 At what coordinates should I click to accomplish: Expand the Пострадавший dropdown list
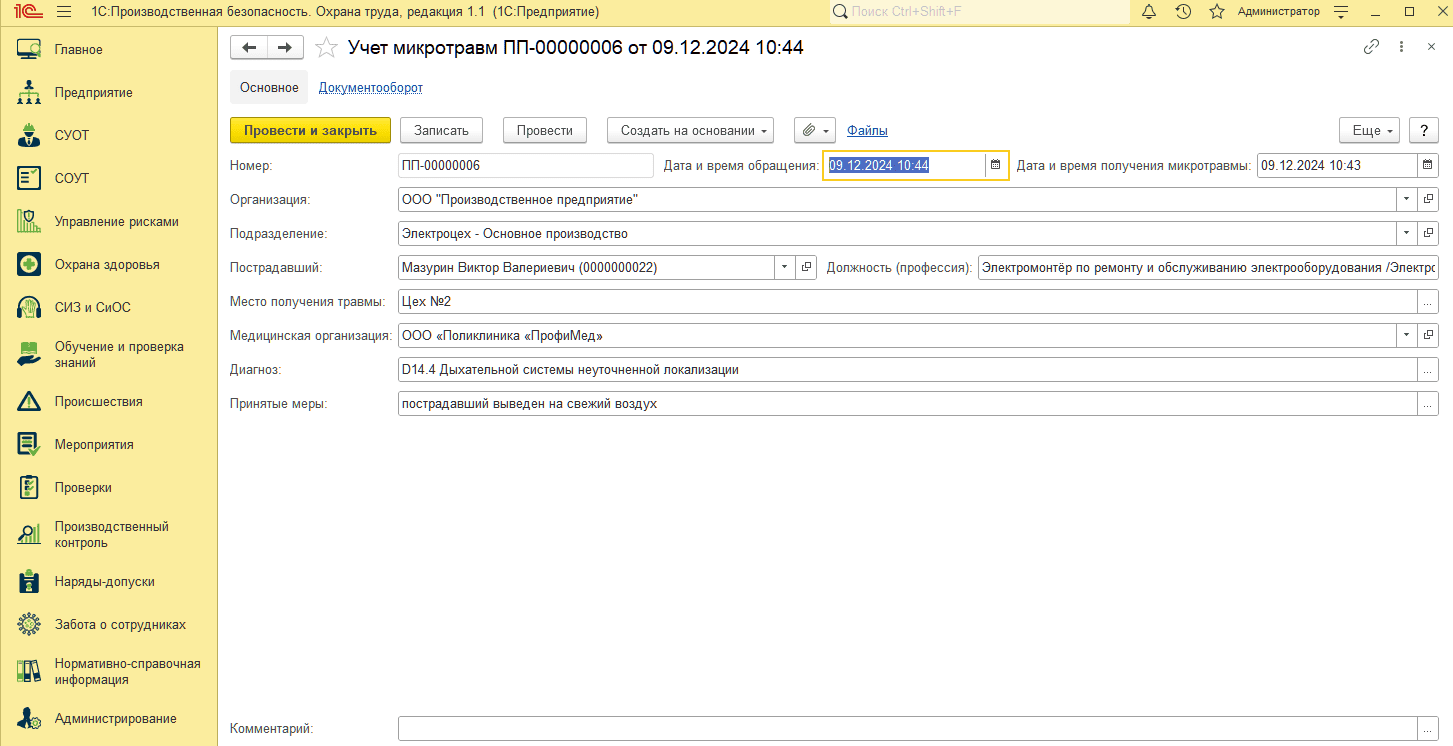[785, 267]
